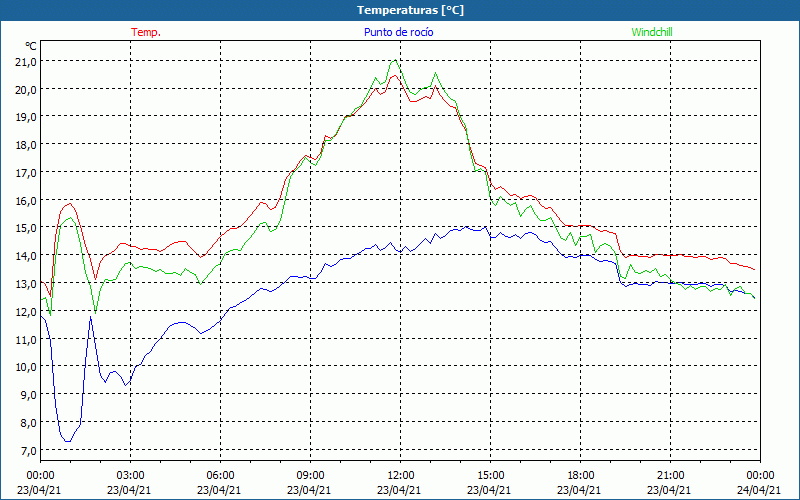Click the green 'Windchill' legend label

[652, 32]
